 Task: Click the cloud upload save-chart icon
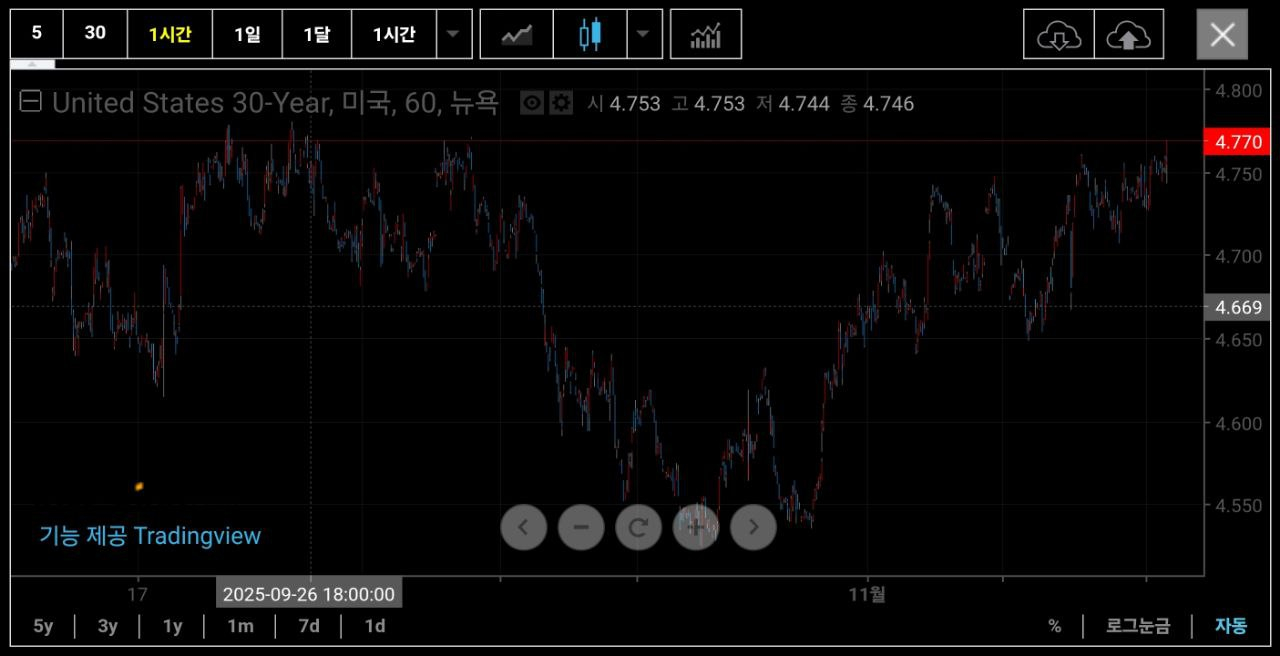(1129, 35)
